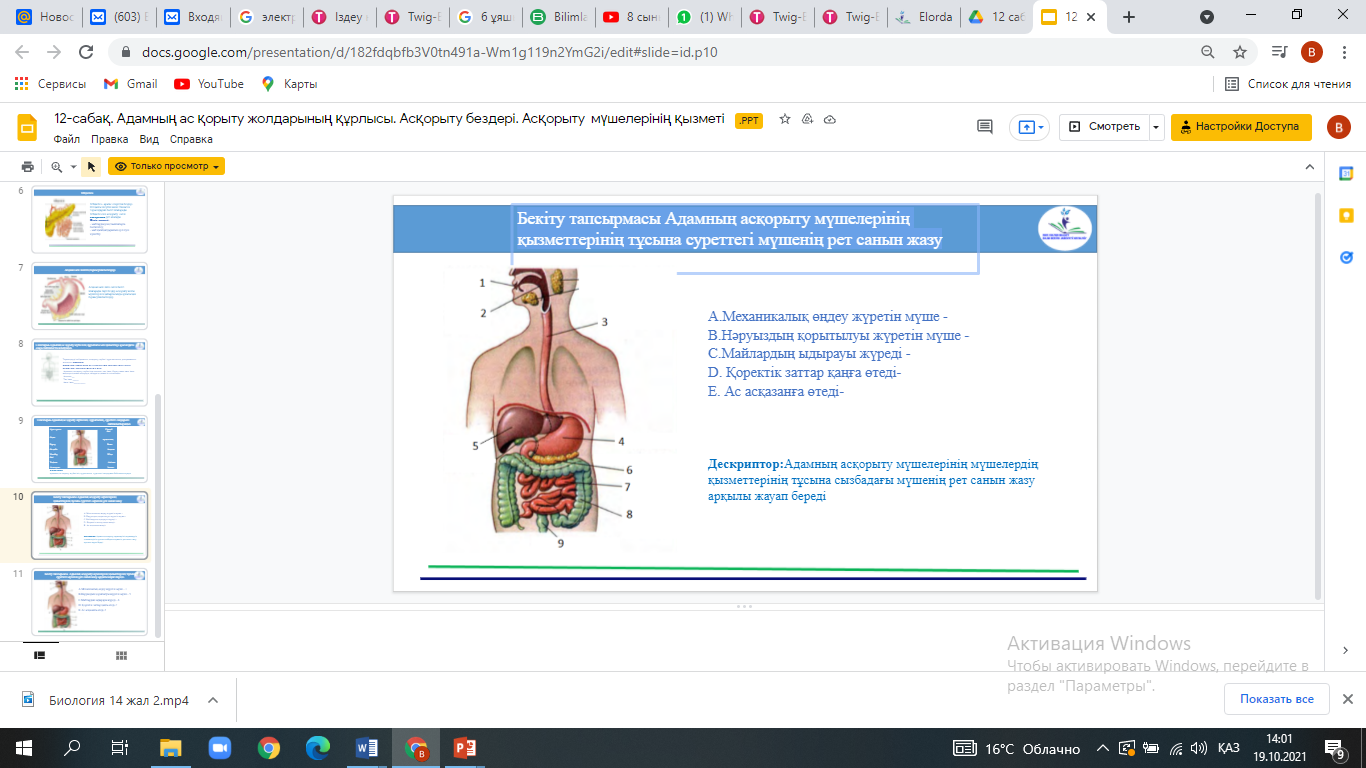The height and width of the screenshot is (768, 1366).
Task: Open options chevron for Биология 14 жал 2.mp4
Action: [x=212, y=700]
